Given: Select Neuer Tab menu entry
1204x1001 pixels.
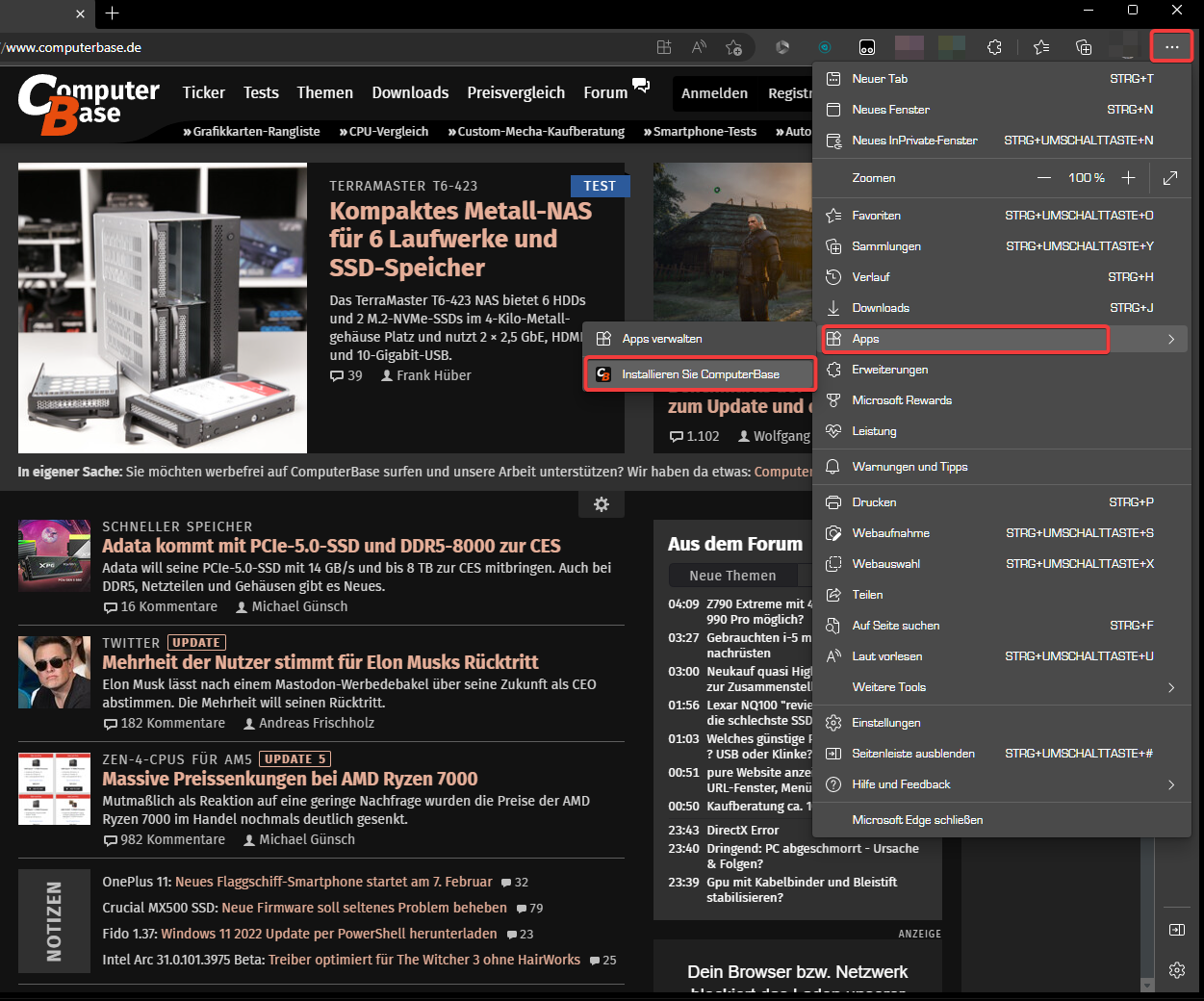Looking at the screenshot, I should (x=1002, y=79).
